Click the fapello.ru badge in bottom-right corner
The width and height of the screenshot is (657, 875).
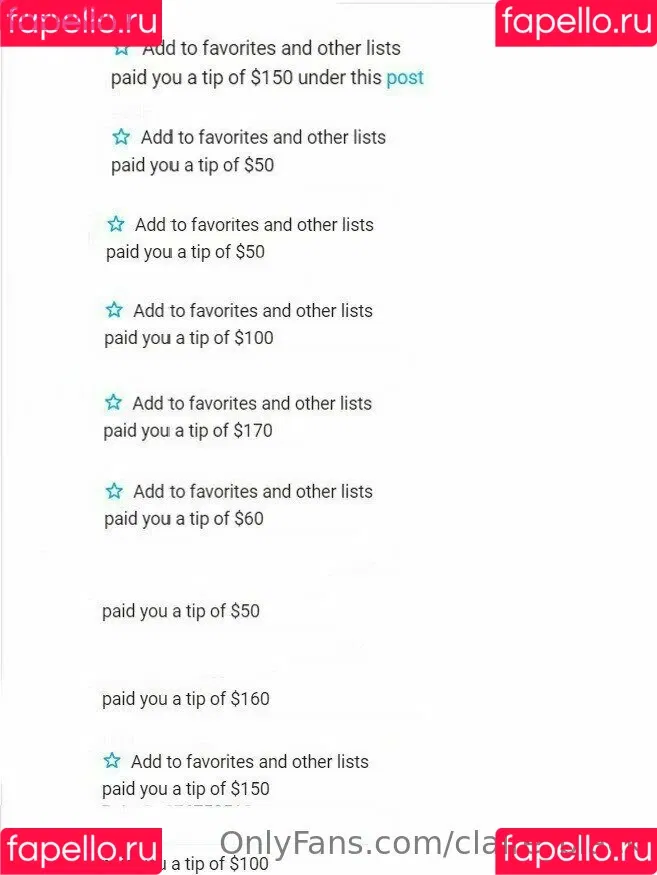click(x=576, y=851)
